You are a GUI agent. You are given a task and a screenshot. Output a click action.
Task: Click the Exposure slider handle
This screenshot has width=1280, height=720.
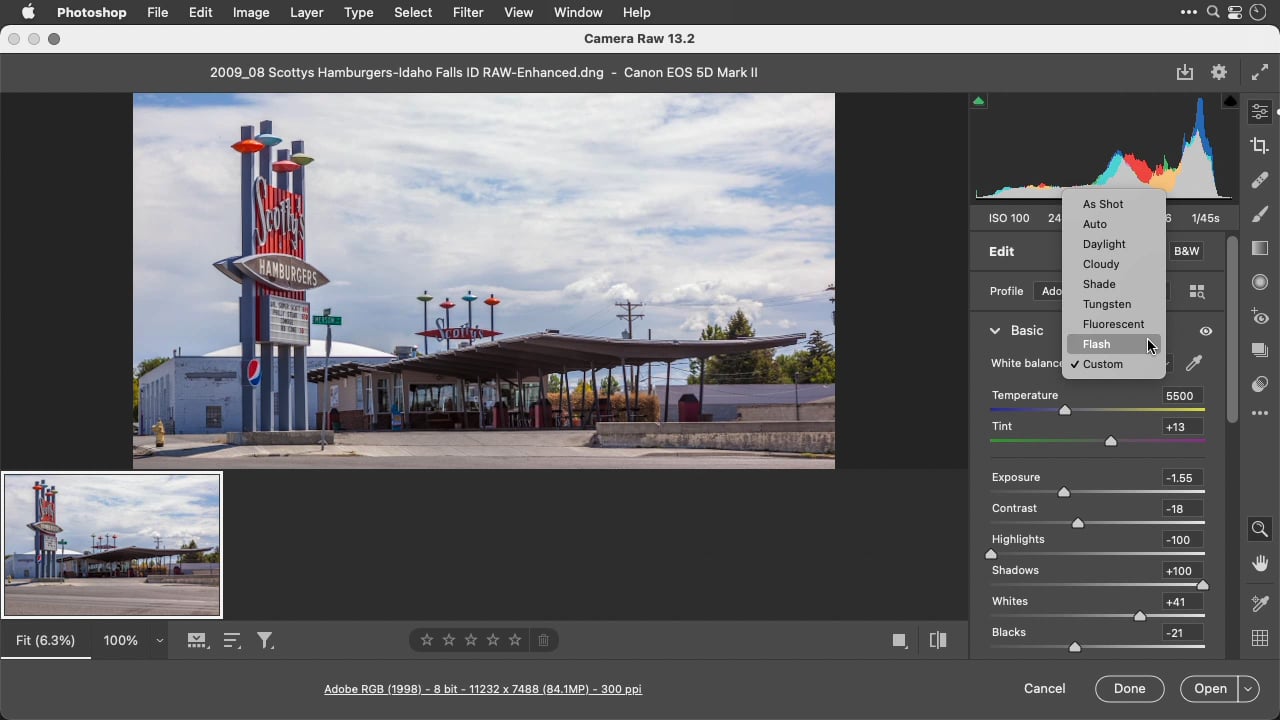[1064, 492]
